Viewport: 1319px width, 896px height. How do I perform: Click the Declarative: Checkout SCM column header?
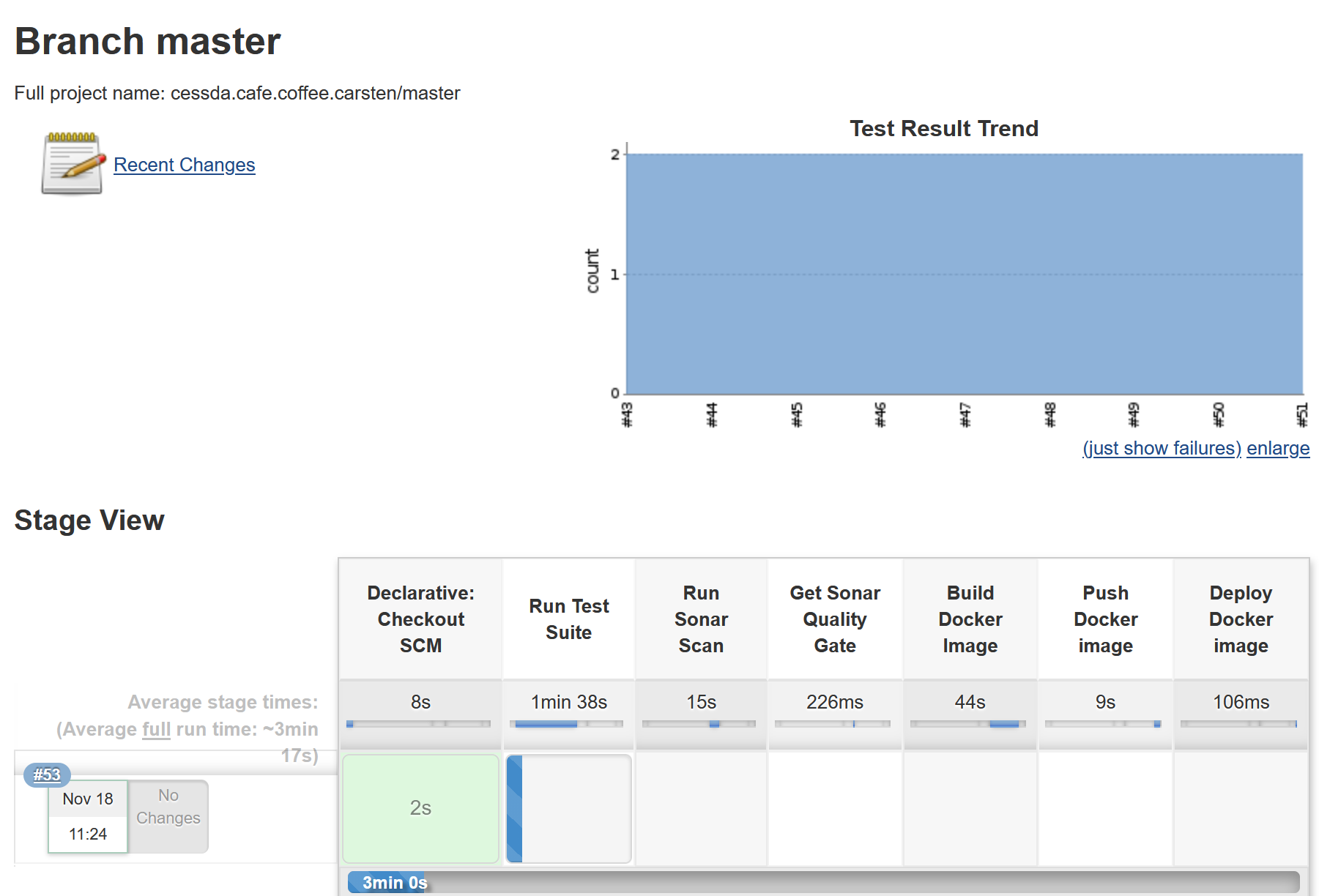click(420, 619)
